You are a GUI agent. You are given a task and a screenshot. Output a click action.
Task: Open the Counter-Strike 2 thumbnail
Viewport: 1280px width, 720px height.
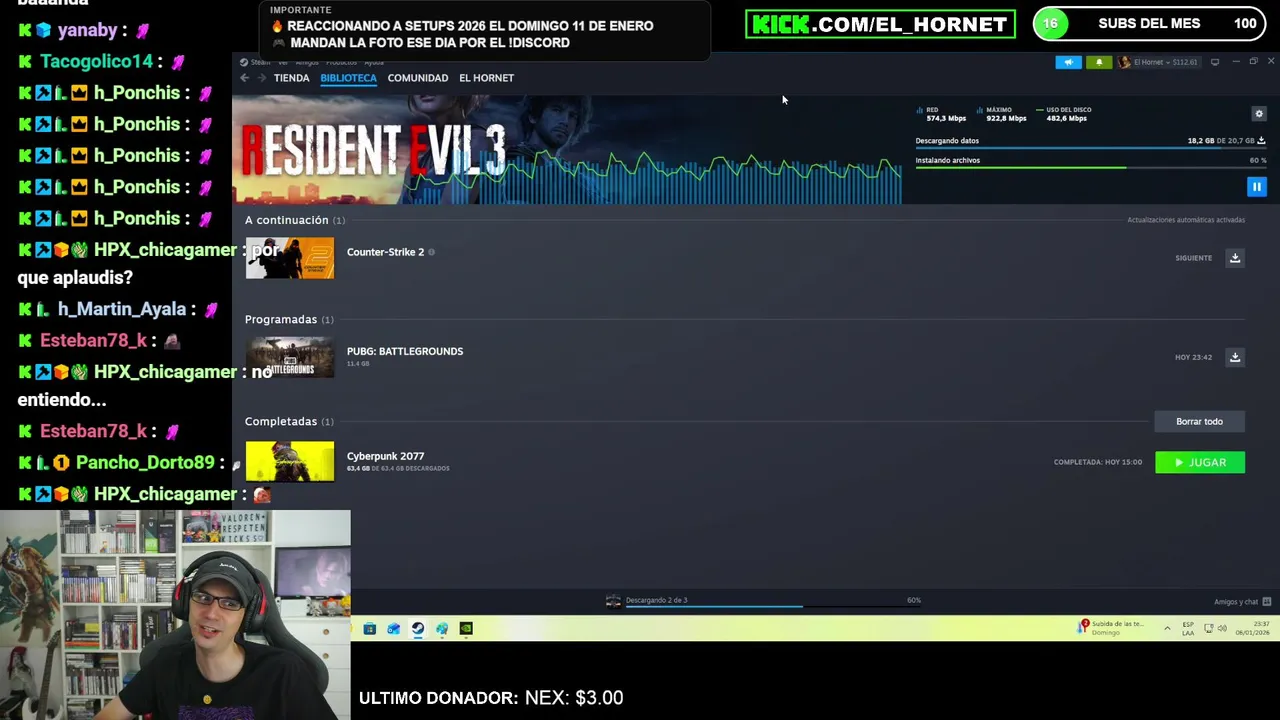click(290, 258)
